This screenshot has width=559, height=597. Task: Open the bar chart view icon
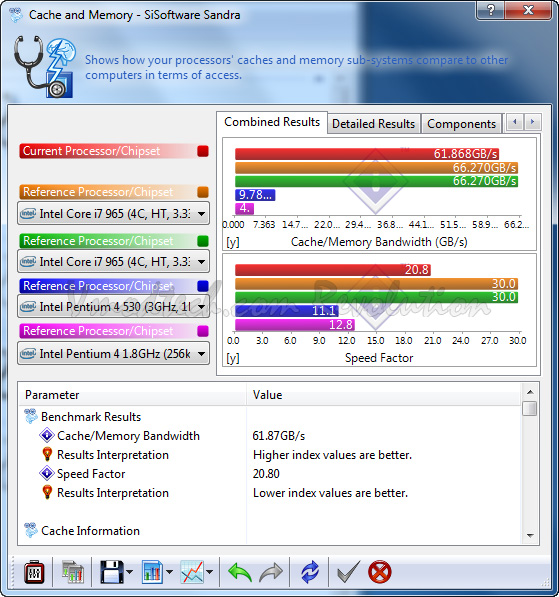(x=152, y=572)
